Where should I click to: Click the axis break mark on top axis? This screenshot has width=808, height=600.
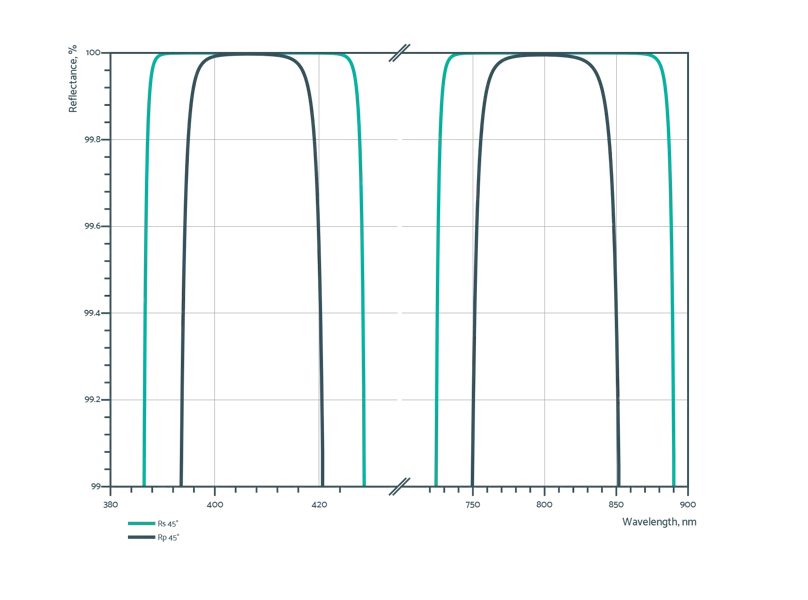[x=403, y=50]
